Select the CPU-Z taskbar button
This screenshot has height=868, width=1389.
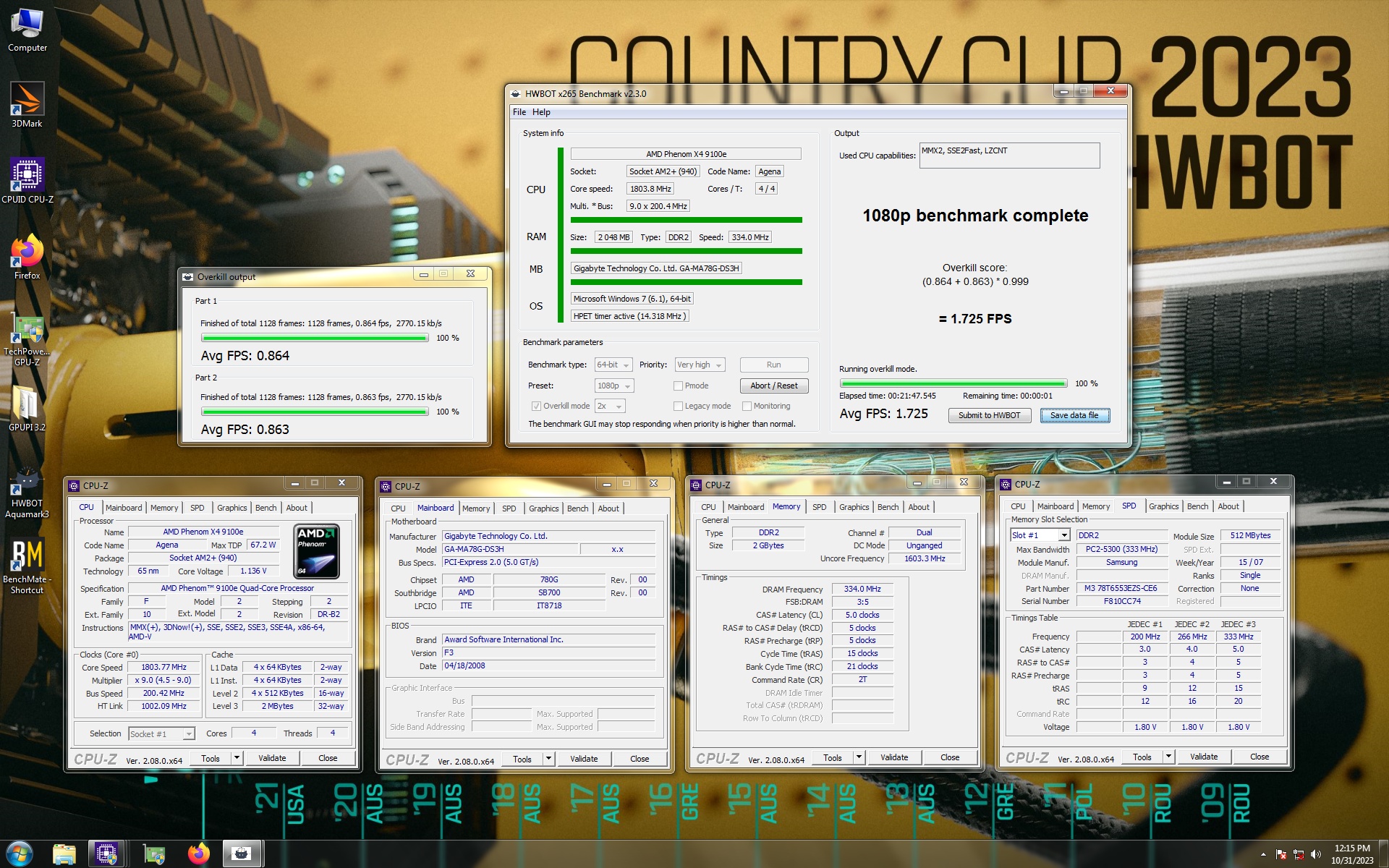click(106, 854)
